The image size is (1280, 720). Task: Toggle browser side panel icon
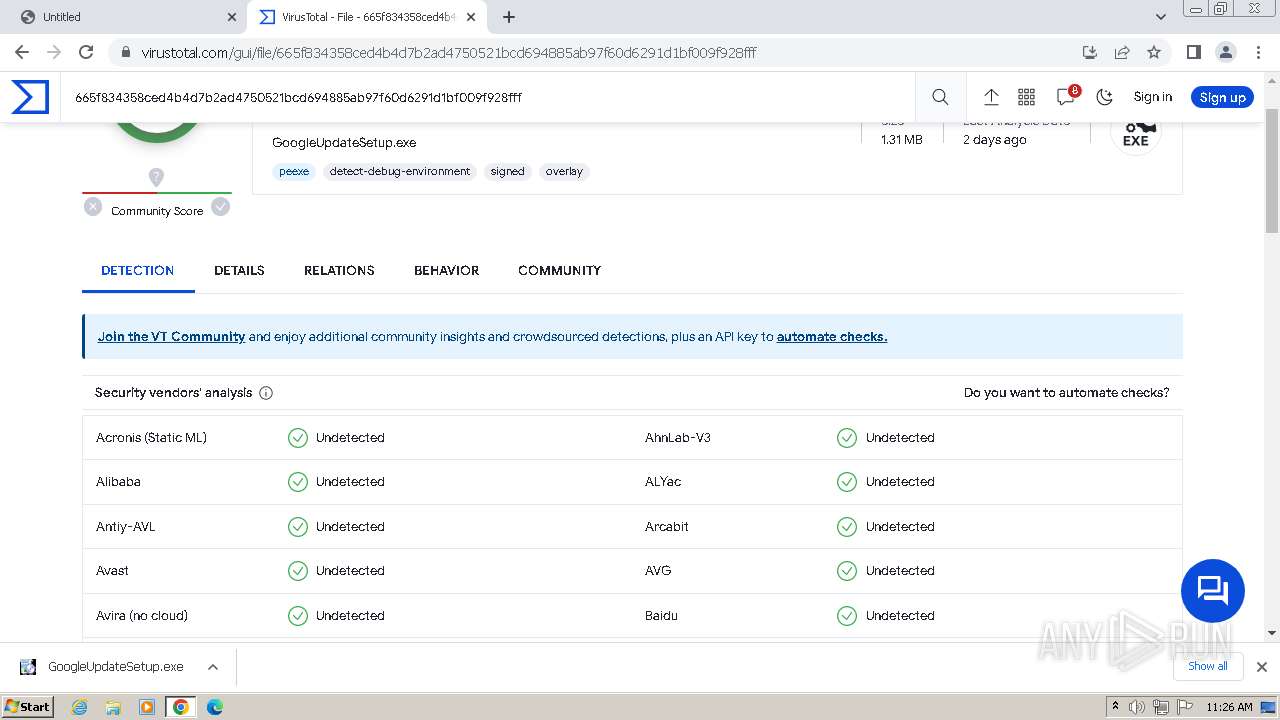[x=1193, y=52]
